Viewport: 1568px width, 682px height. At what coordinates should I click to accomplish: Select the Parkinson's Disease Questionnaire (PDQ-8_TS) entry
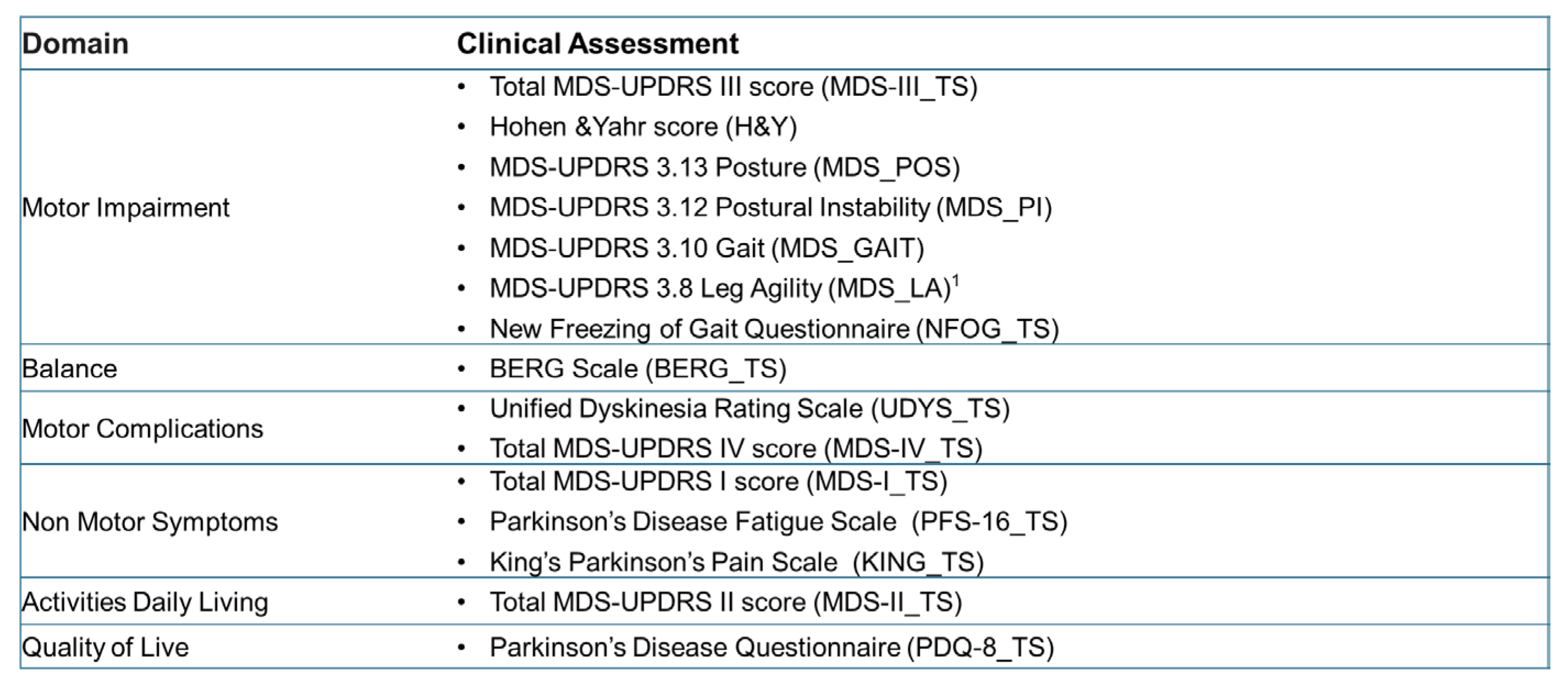click(771, 647)
